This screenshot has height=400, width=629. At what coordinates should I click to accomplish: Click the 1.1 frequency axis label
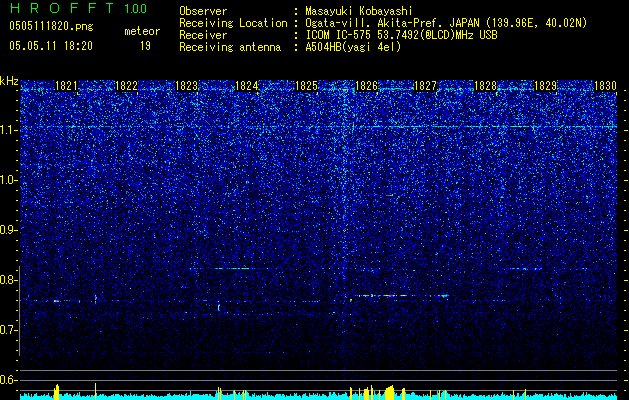8,130
